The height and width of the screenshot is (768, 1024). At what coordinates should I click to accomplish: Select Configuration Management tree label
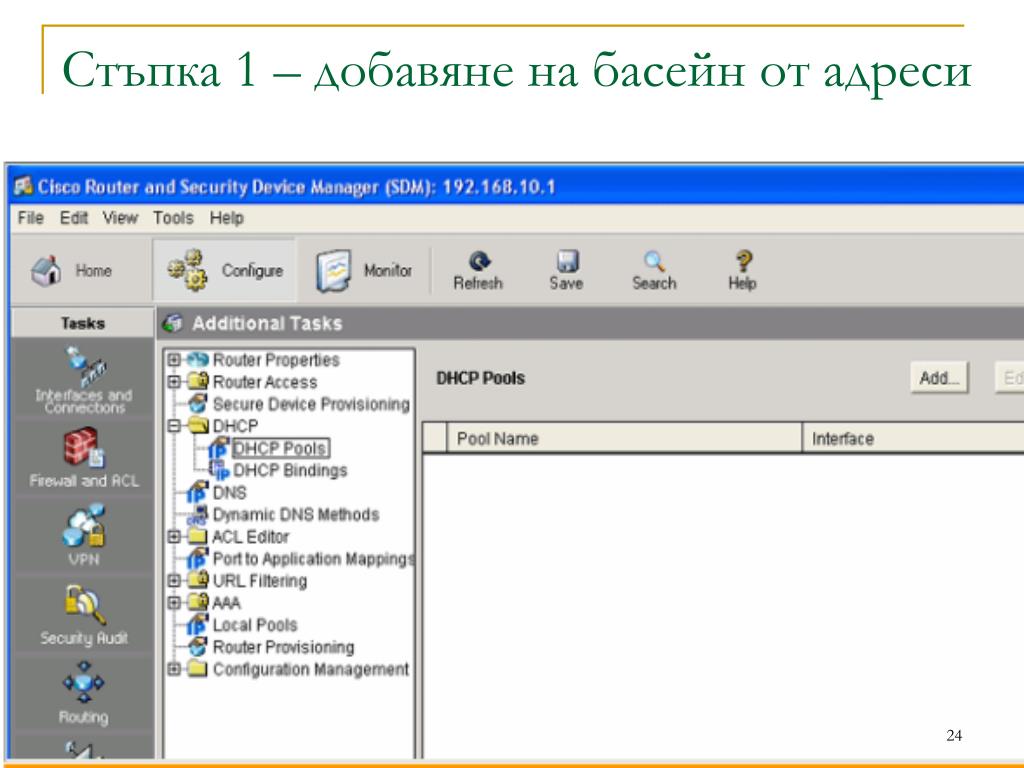311,669
